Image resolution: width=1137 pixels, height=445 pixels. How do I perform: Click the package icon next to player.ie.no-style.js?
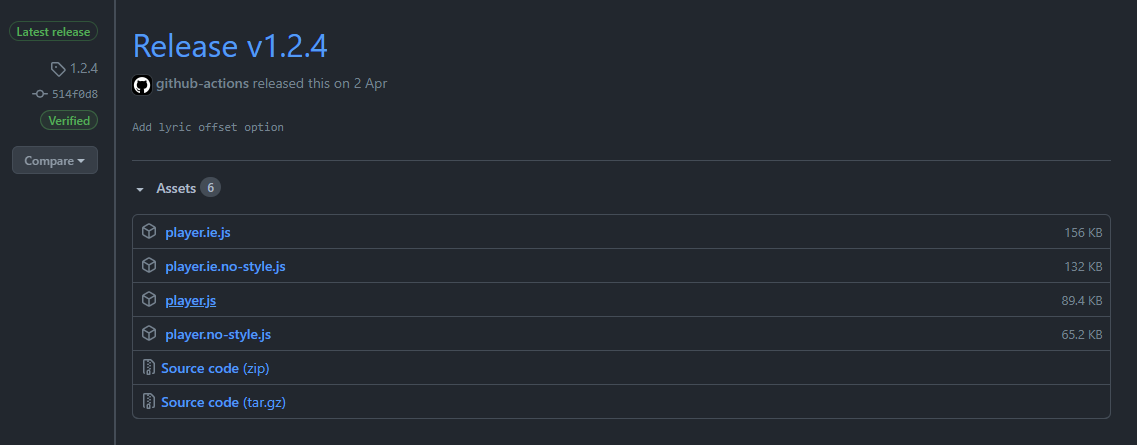pyautogui.click(x=149, y=266)
